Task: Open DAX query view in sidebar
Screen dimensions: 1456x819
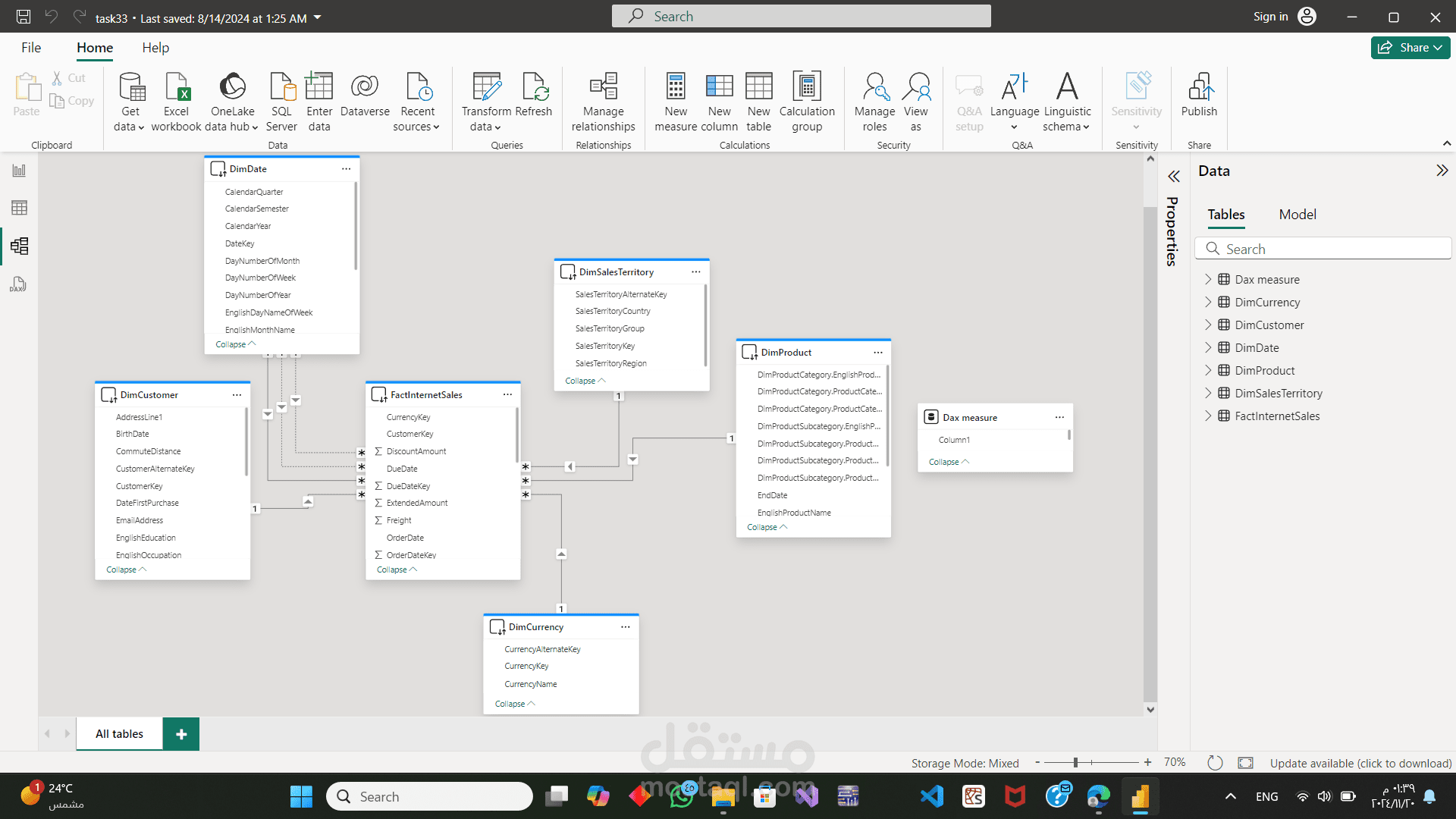Action: tap(19, 284)
